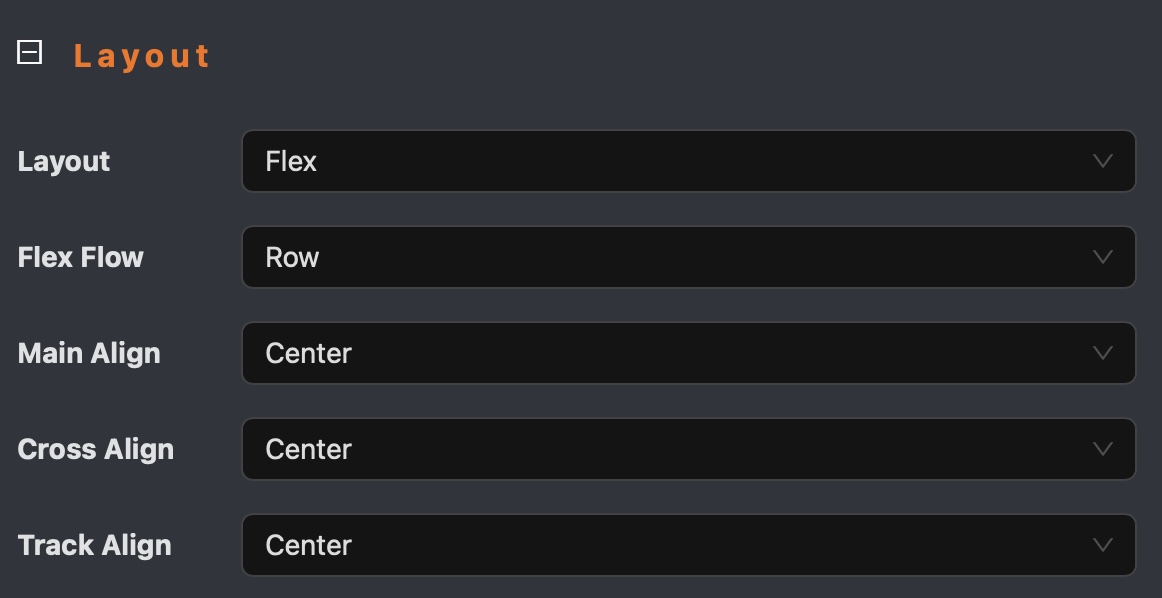
Task: Click the chevron on the Main Align dropdown
Action: (x=1101, y=353)
